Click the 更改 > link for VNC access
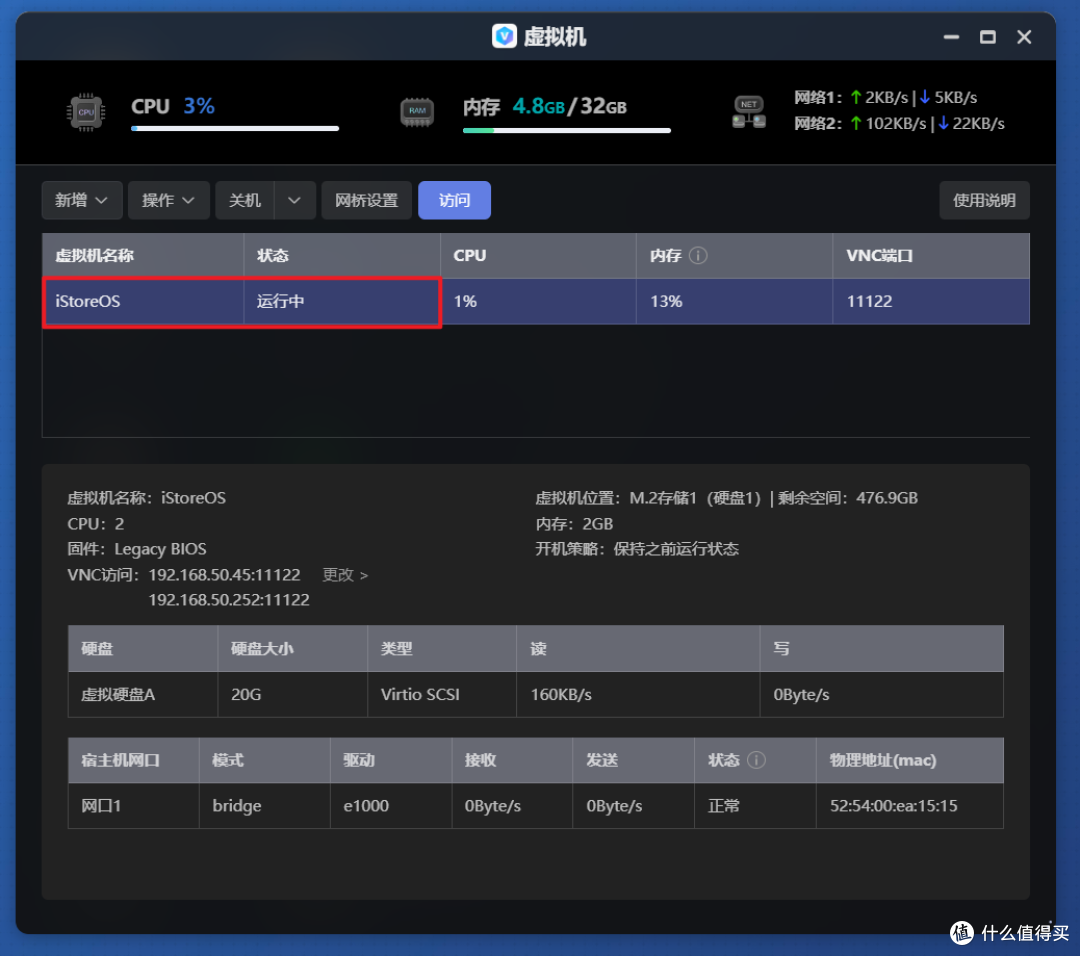1080x956 pixels. click(345, 574)
